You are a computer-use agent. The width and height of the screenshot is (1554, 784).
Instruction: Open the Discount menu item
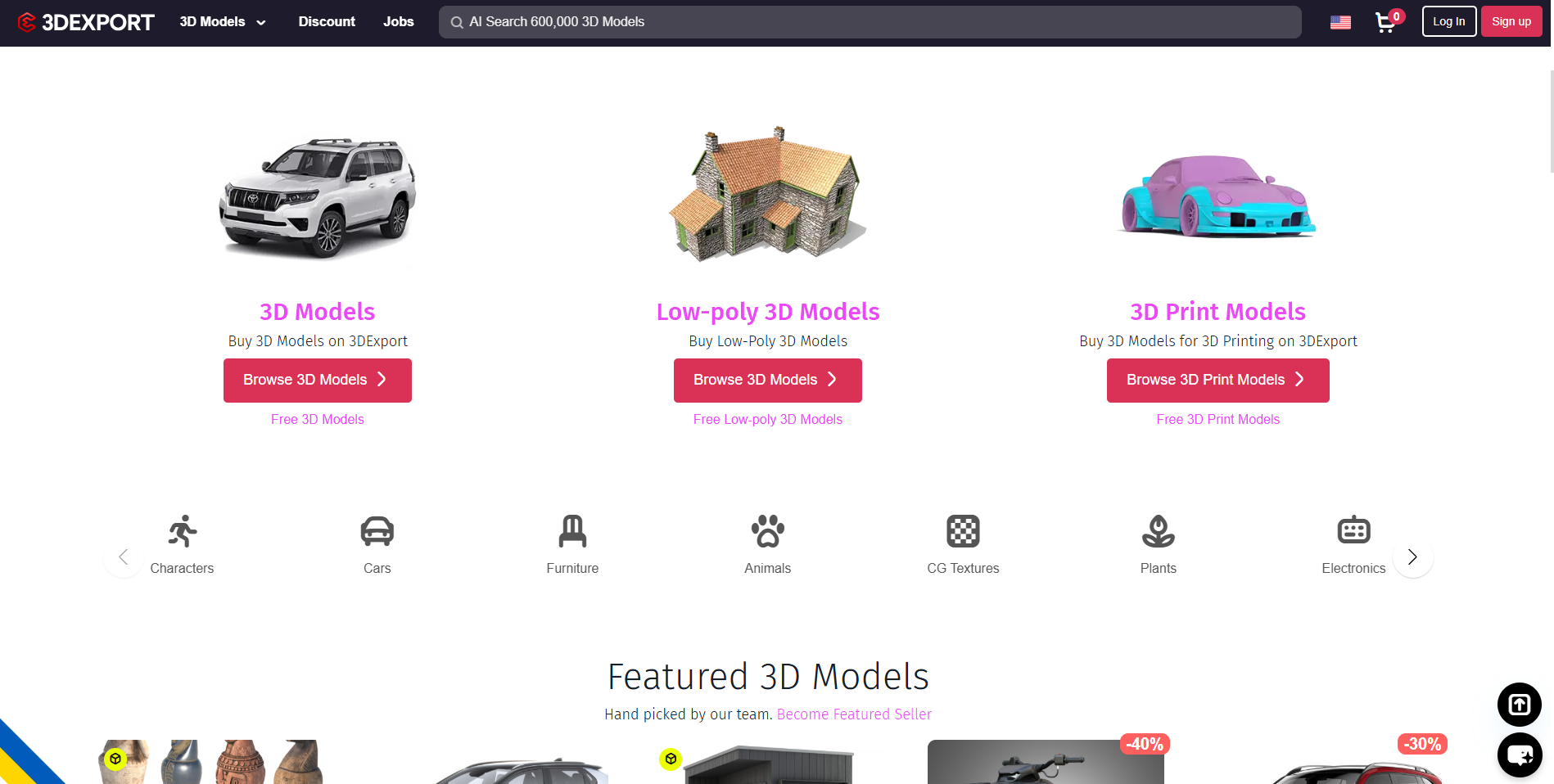coord(327,22)
